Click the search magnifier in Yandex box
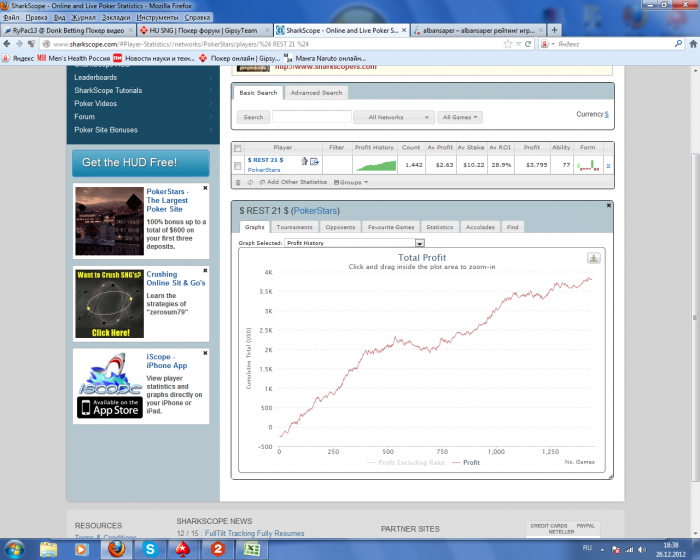700x560 pixels. click(x=678, y=44)
